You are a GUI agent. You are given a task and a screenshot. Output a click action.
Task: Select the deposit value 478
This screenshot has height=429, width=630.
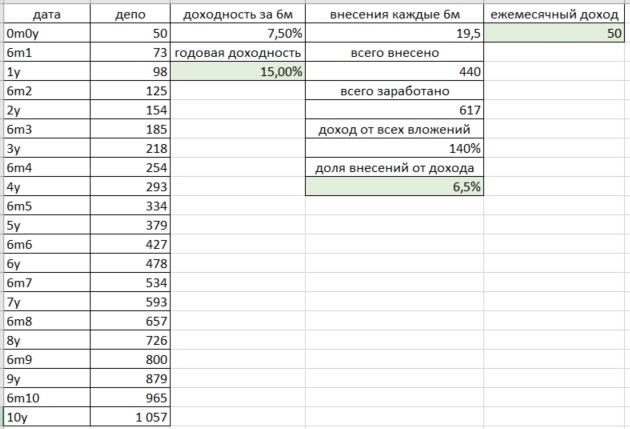pos(130,264)
